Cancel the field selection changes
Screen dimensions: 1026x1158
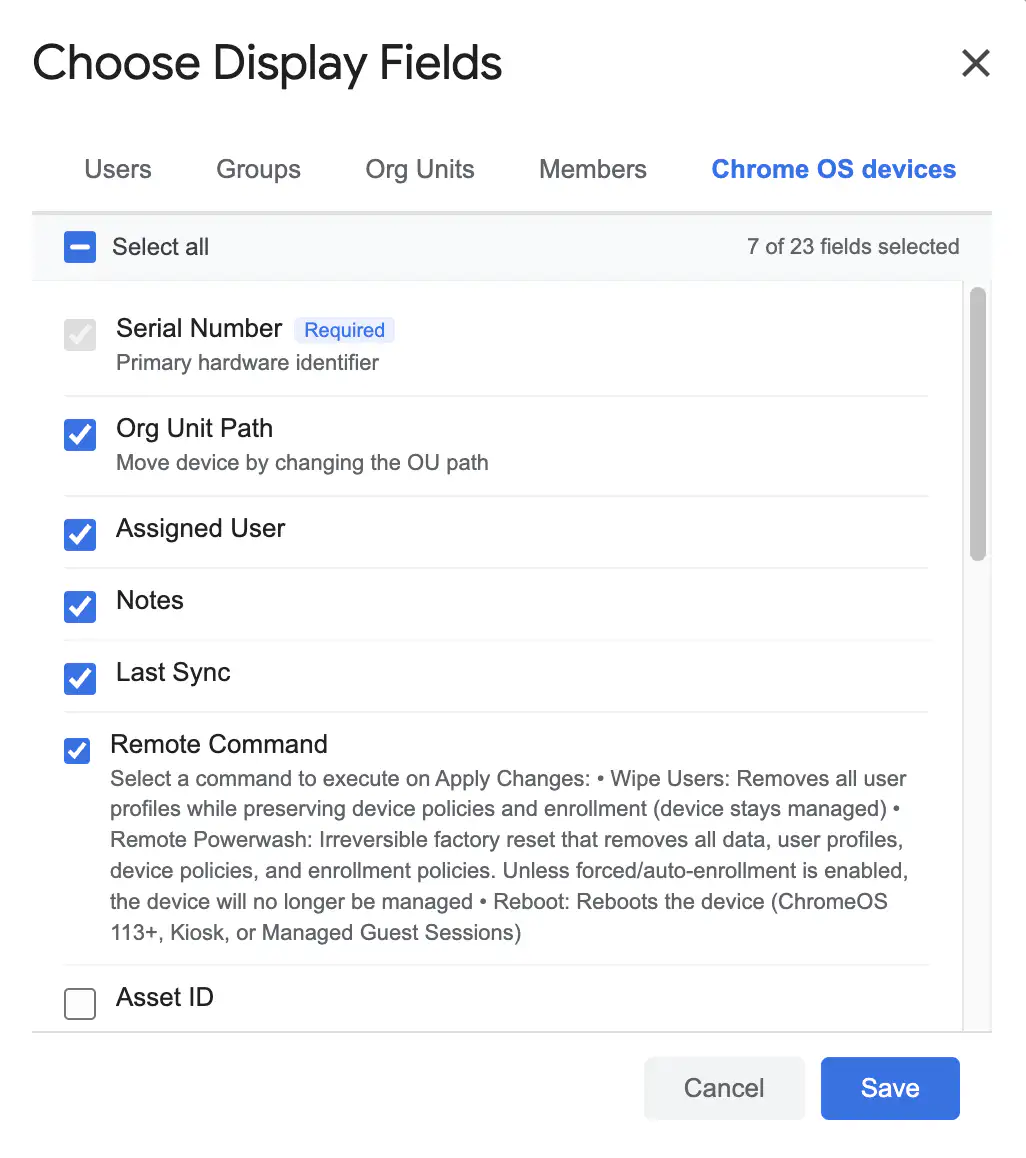point(724,1088)
